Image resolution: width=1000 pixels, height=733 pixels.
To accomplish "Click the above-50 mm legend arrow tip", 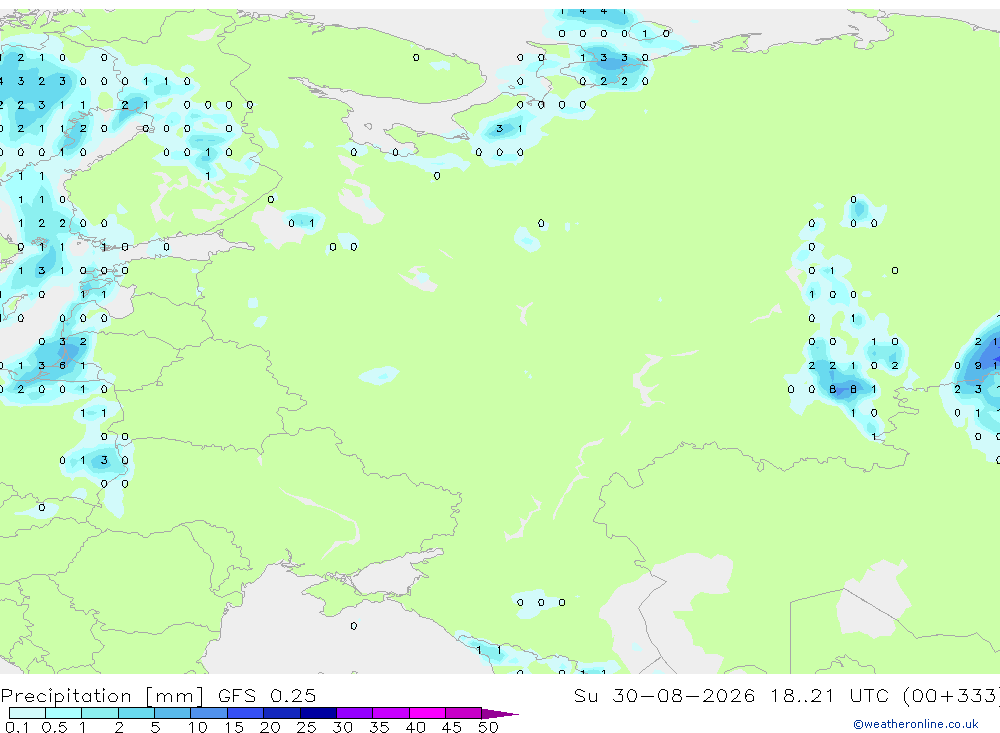I will click(500, 714).
